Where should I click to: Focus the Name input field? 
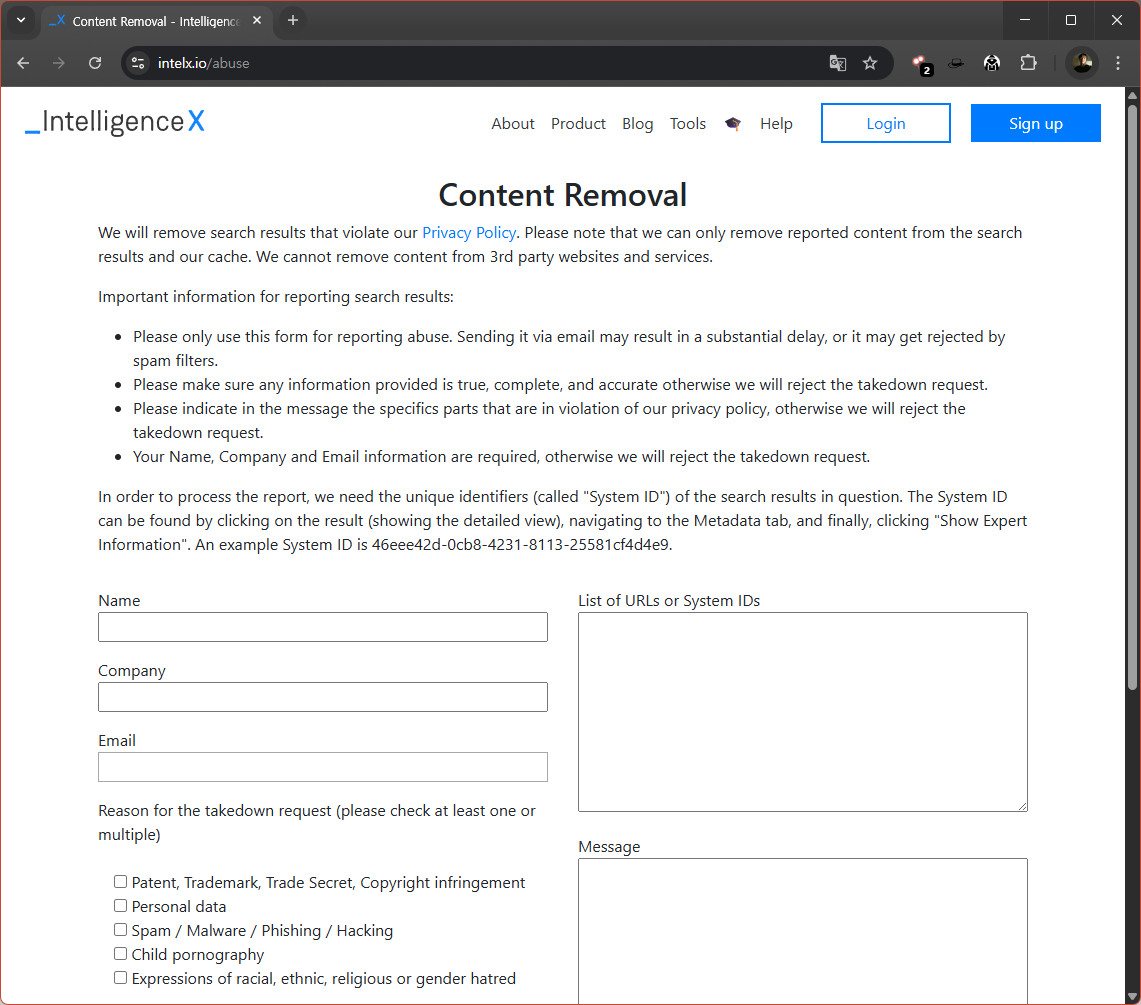click(323, 627)
